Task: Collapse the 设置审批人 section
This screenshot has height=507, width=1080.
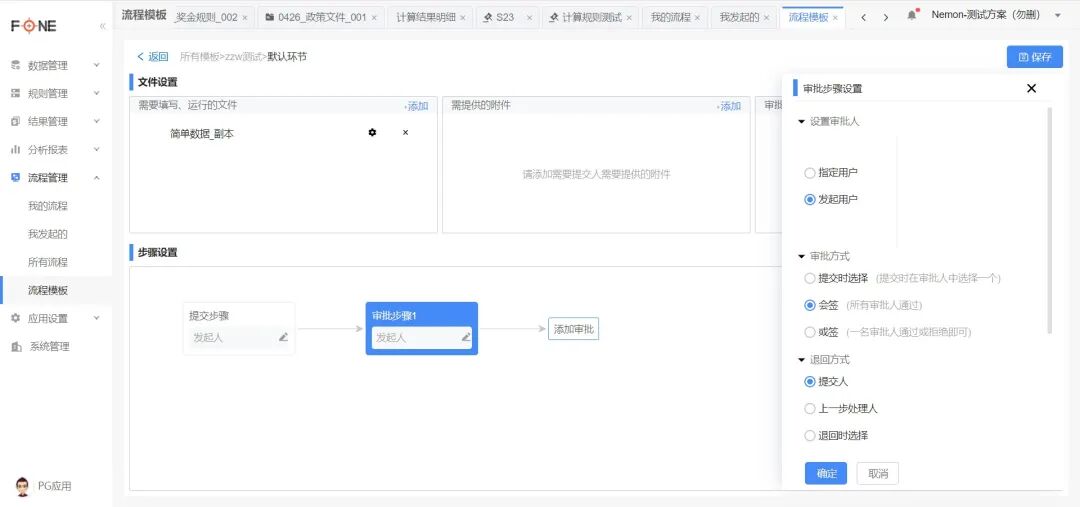Action: click(x=801, y=122)
